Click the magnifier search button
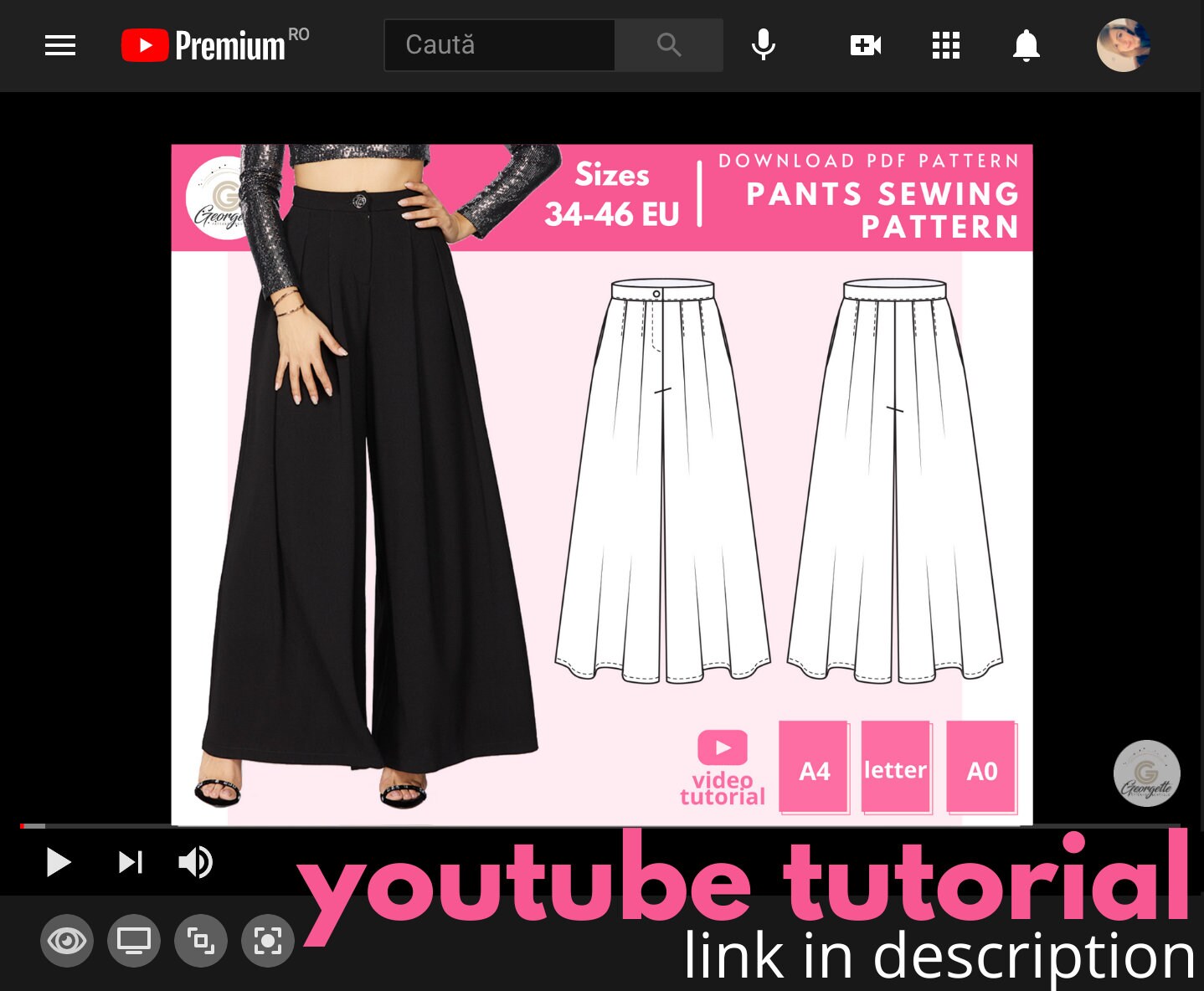The width and height of the screenshot is (1204, 991). [x=669, y=45]
